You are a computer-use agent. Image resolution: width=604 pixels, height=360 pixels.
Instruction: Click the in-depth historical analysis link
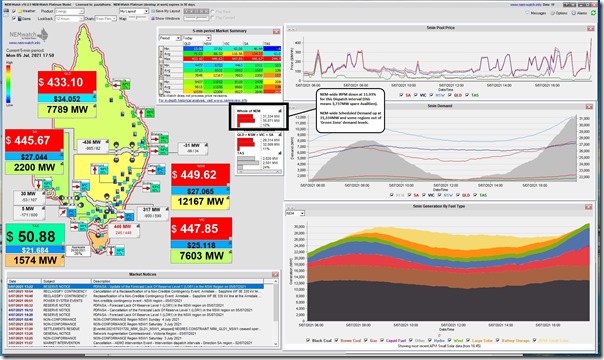(203, 100)
